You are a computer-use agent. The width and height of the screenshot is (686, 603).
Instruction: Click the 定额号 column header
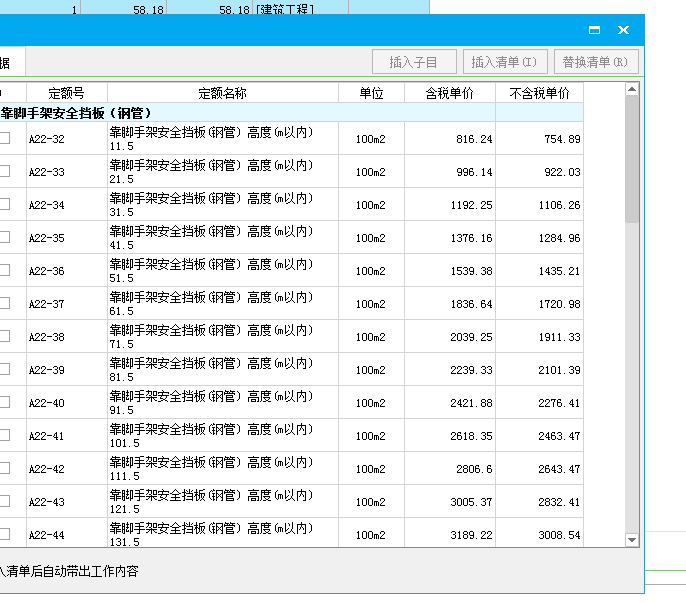pyautogui.click(x=66, y=93)
